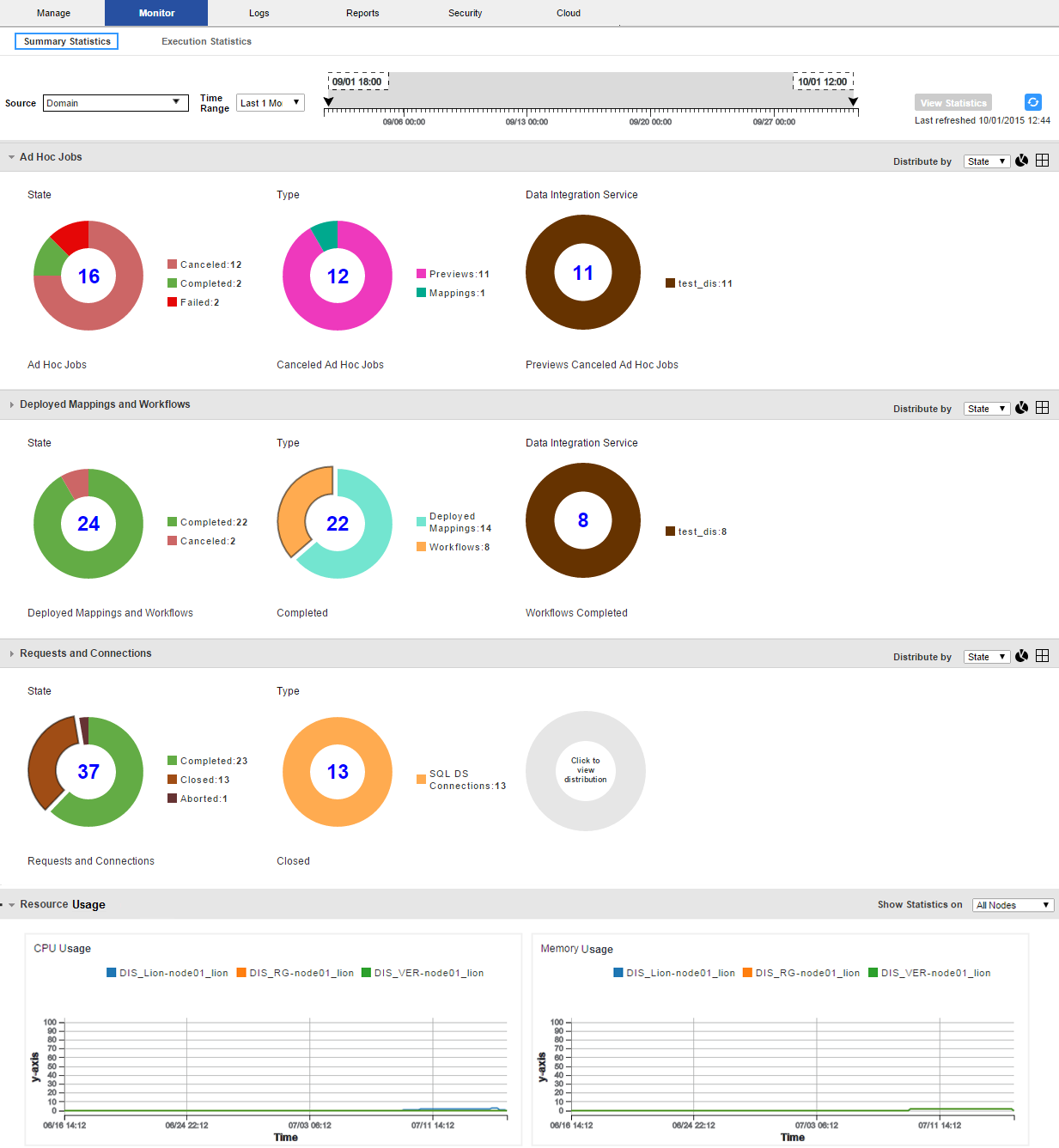Open the Time Range dropdown
The height and width of the screenshot is (1148, 1059).
click(x=270, y=103)
